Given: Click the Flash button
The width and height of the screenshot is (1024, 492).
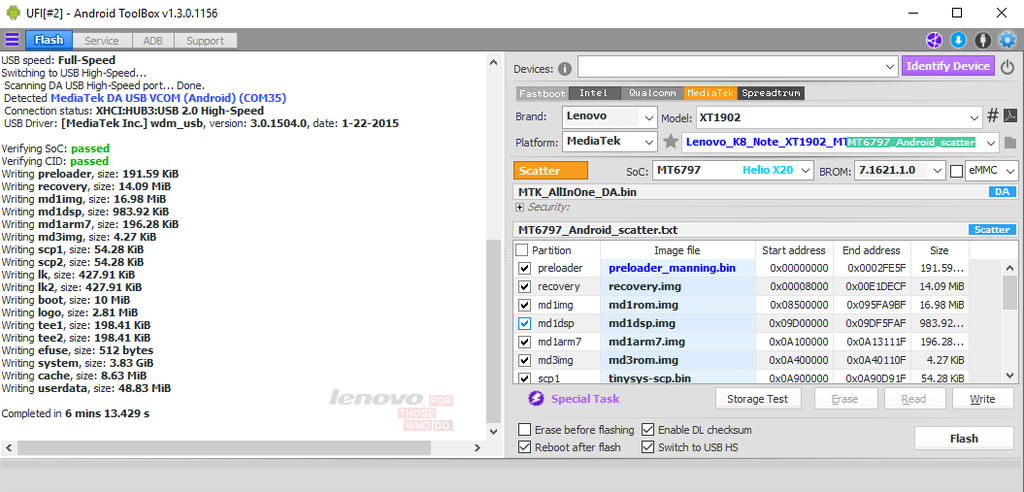Looking at the screenshot, I should point(964,438).
